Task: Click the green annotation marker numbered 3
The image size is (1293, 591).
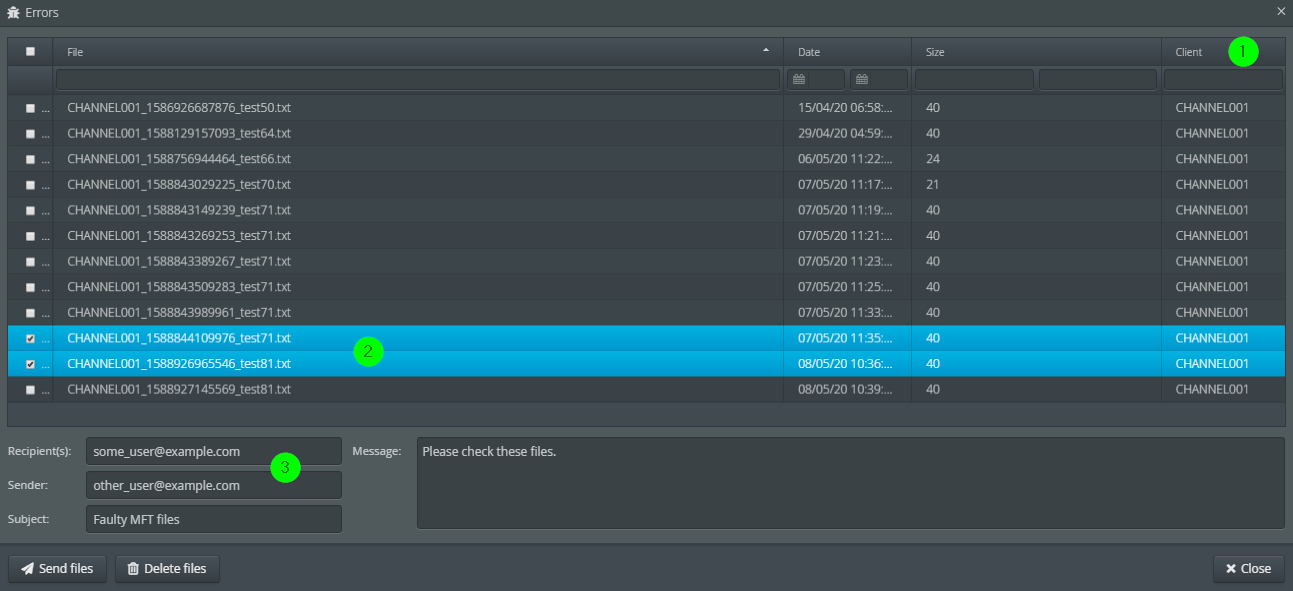Action: tap(286, 467)
